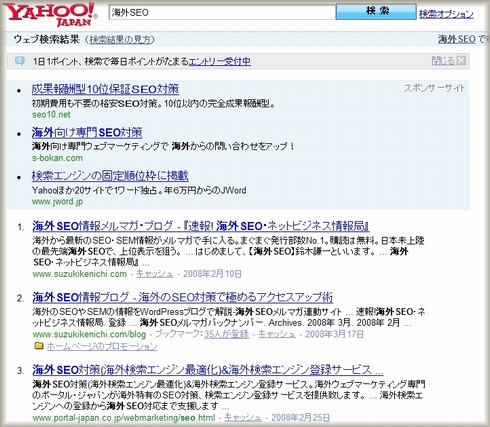
Task: Open sponsor ad 海外向け専門SEO対策
Action: point(87,132)
